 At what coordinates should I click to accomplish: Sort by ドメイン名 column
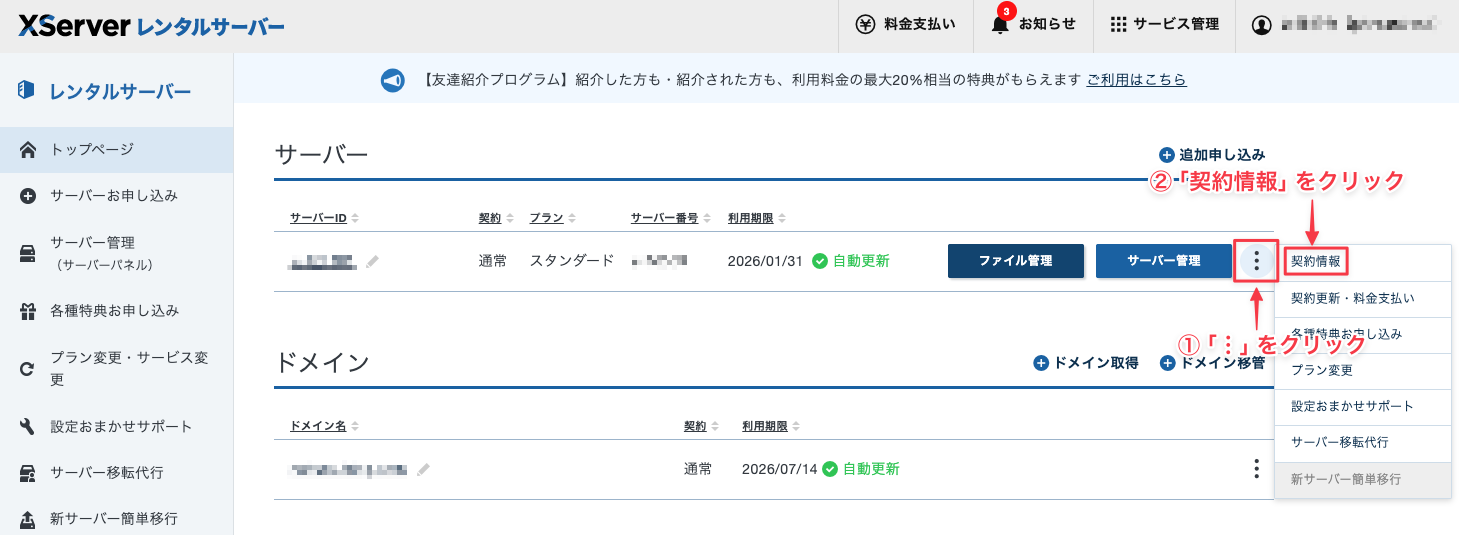[x=324, y=426]
